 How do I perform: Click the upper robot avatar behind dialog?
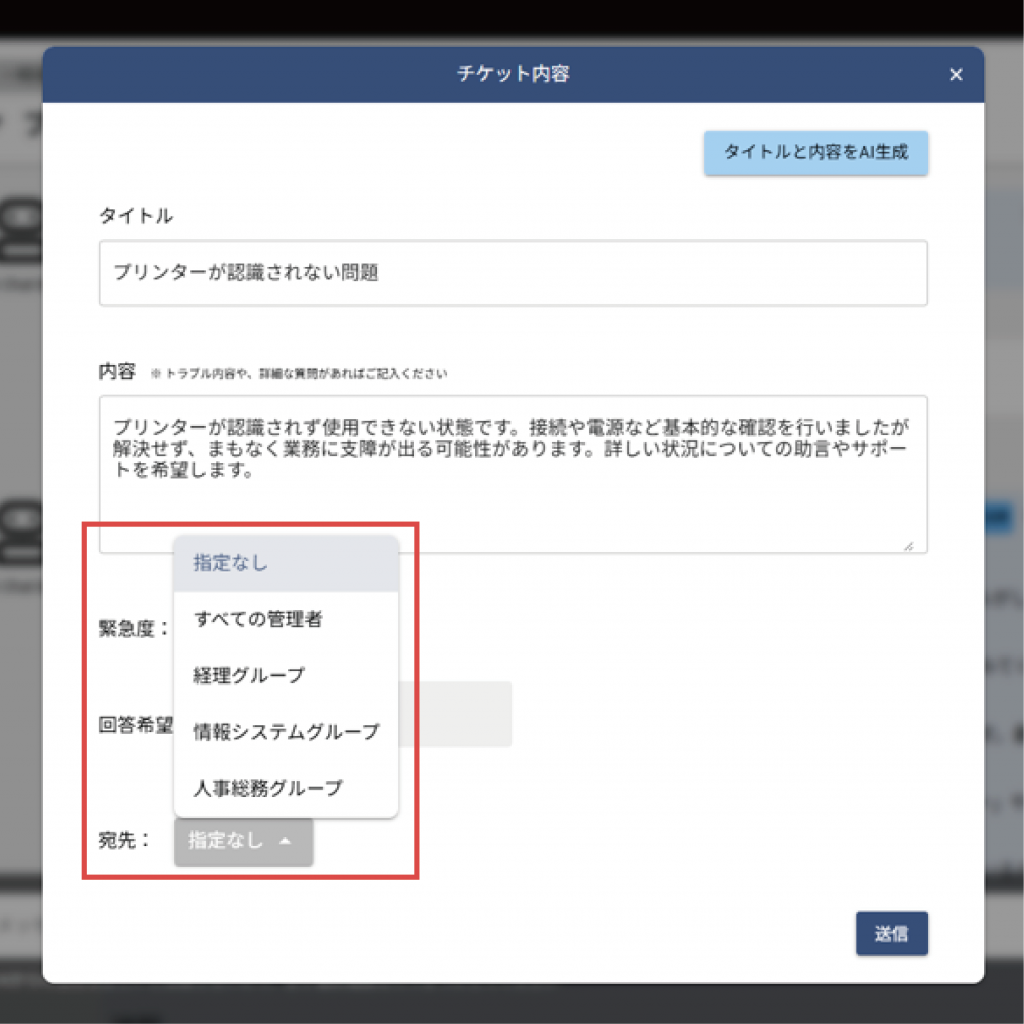pyautogui.click(x=20, y=225)
